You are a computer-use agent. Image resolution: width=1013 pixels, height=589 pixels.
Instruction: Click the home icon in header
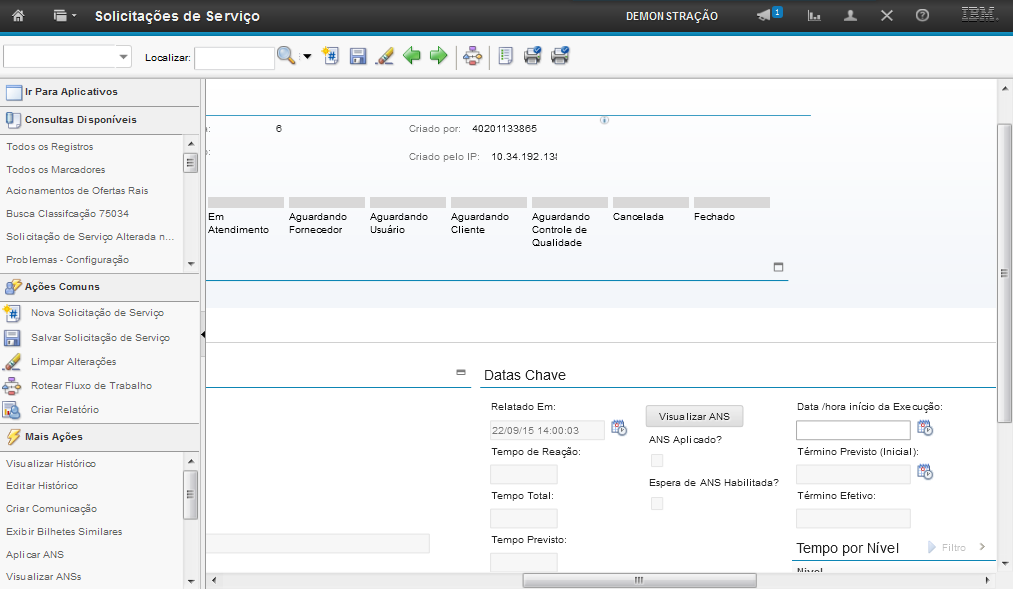pos(17,16)
